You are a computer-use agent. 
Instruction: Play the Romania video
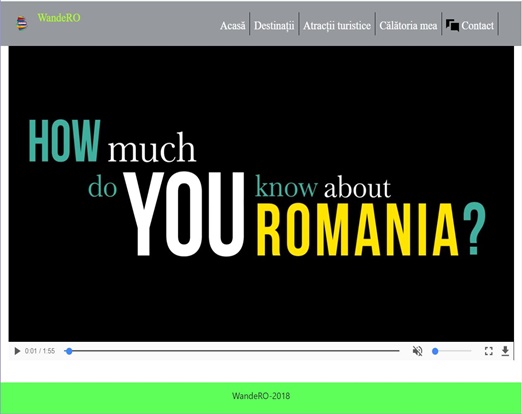(17, 351)
